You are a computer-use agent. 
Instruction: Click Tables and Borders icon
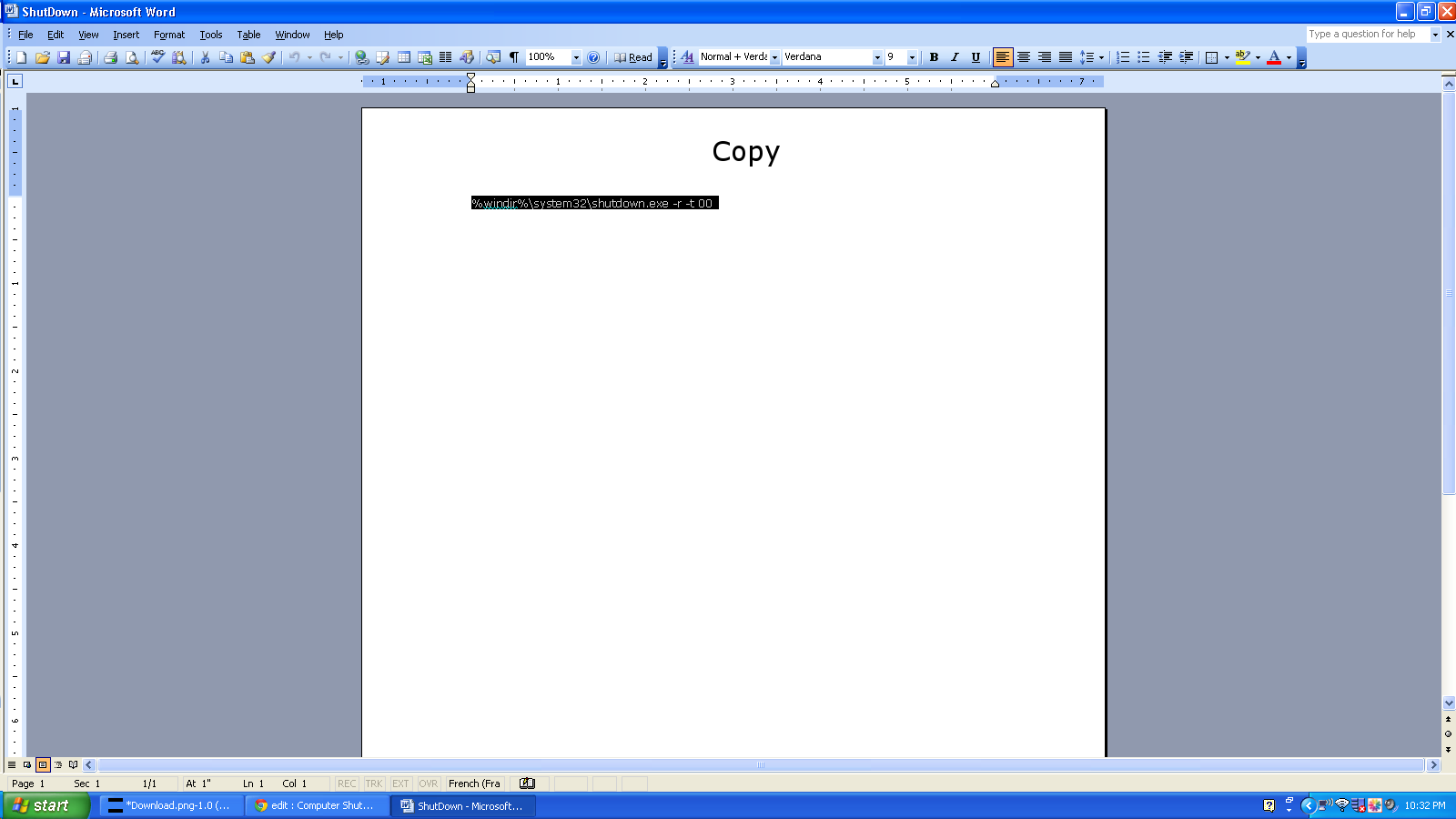[x=383, y=57]
